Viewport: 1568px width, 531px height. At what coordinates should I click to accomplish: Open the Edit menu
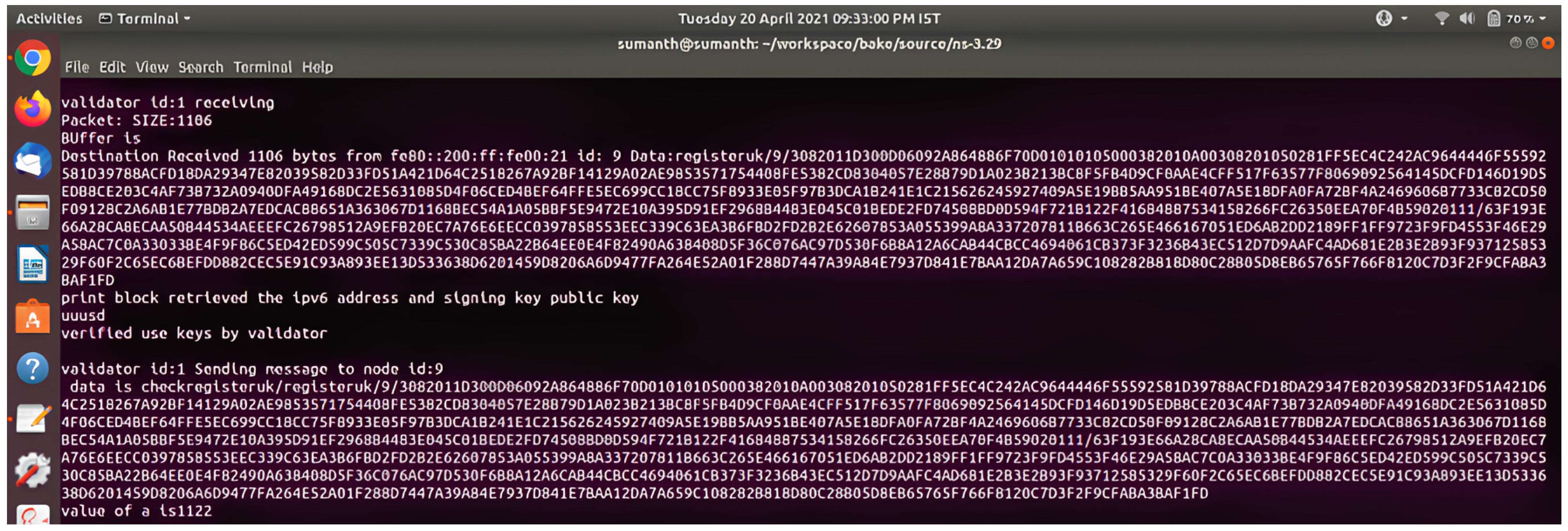(x=112, y=67)
